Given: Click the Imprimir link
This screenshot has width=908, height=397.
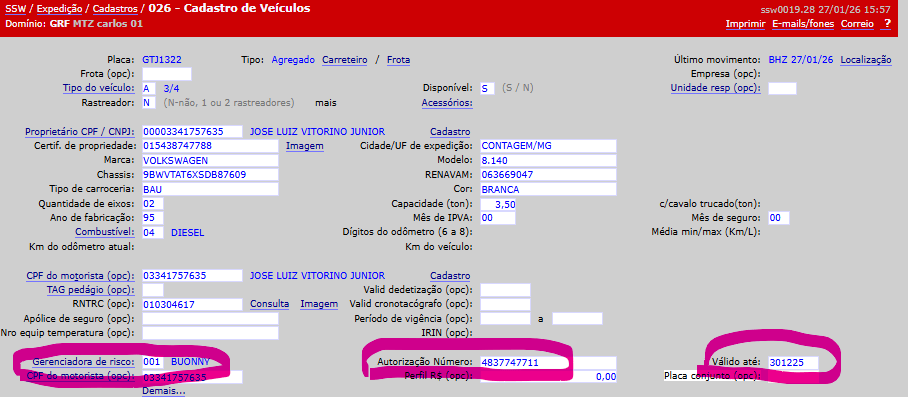Looking at the screenshot, I should pos(745,24).
